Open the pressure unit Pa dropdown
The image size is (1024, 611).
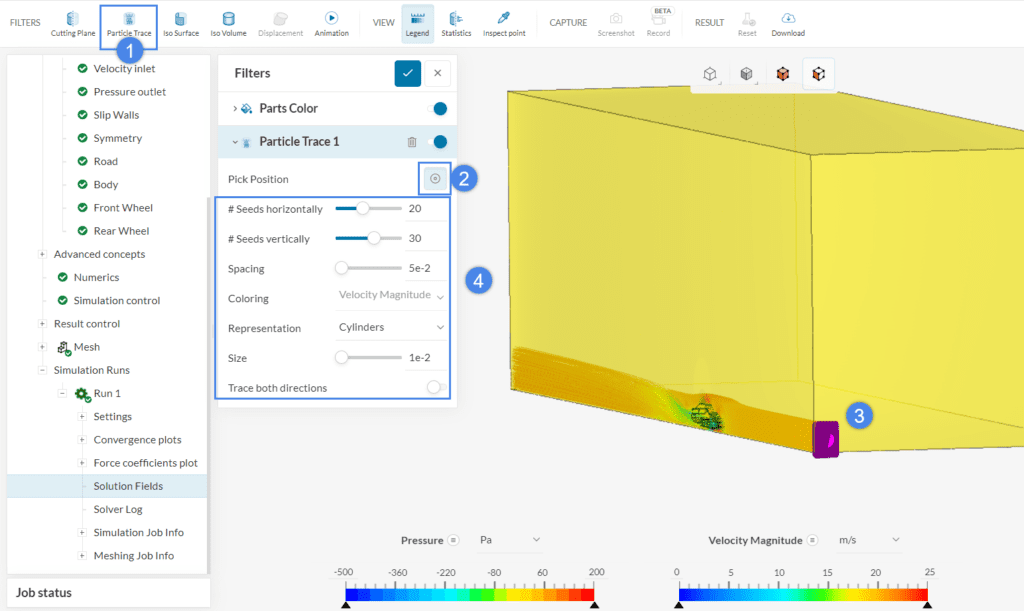(x=510, y=540)
